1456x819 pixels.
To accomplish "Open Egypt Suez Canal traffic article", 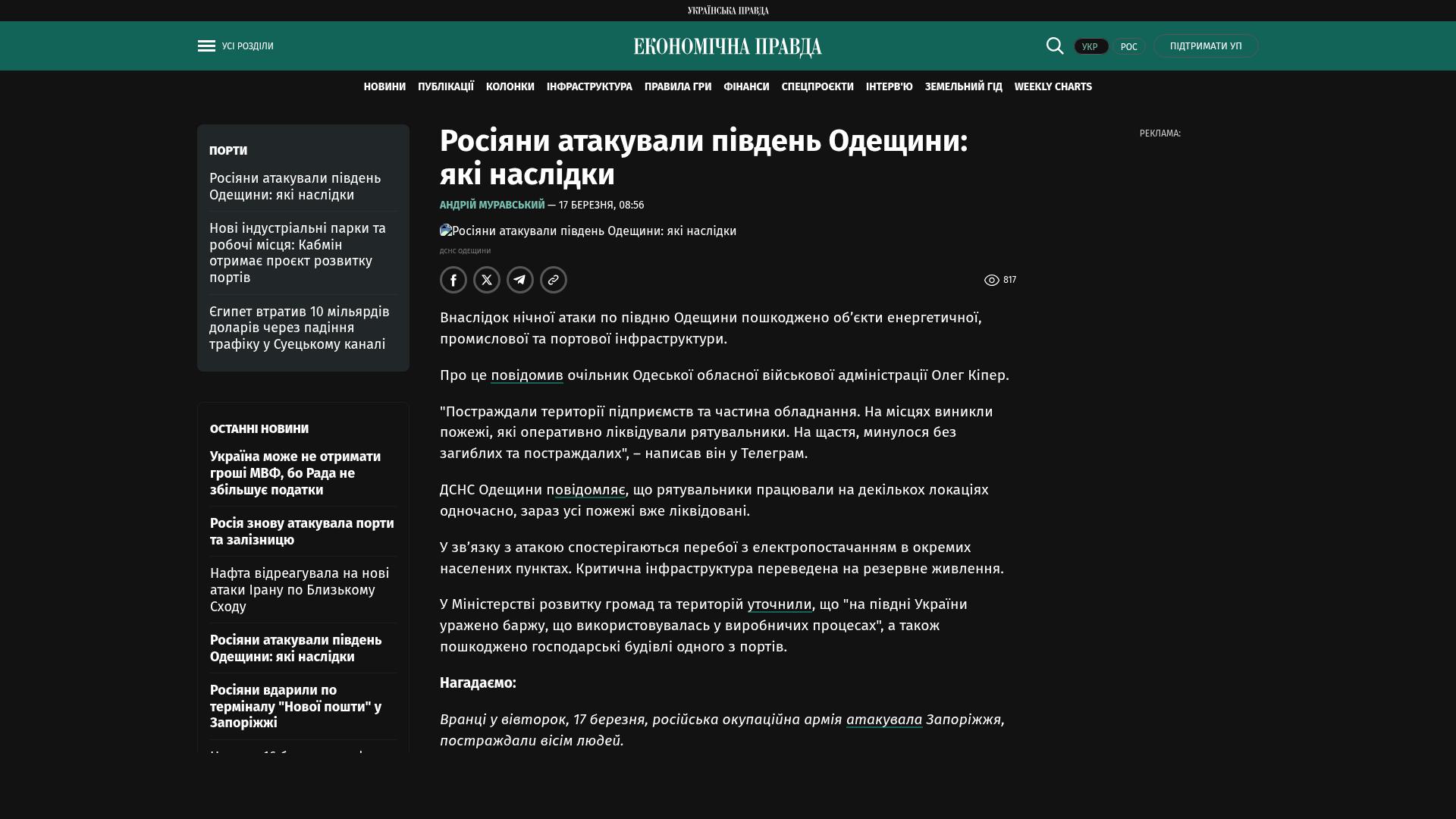I will pyautogui.click(x=299, y=328).
